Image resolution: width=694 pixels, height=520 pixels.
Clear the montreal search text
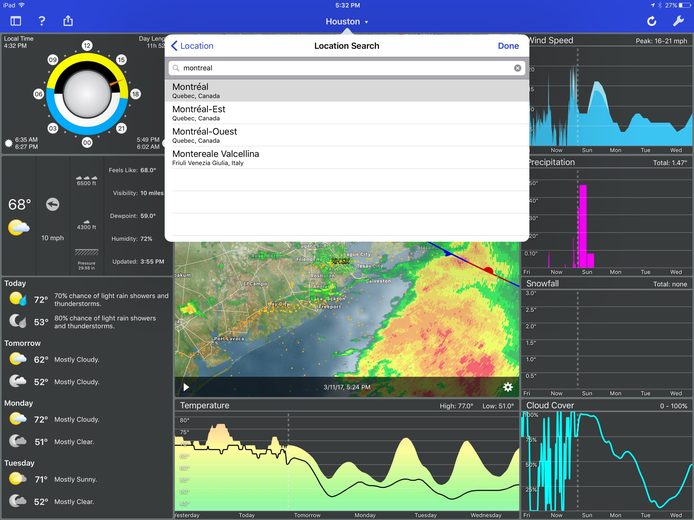pos(517,68)
